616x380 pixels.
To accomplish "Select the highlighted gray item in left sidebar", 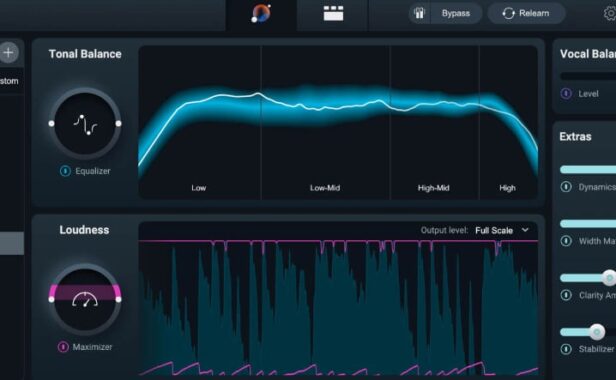I will pyautogui.click(x=12, y=243).
